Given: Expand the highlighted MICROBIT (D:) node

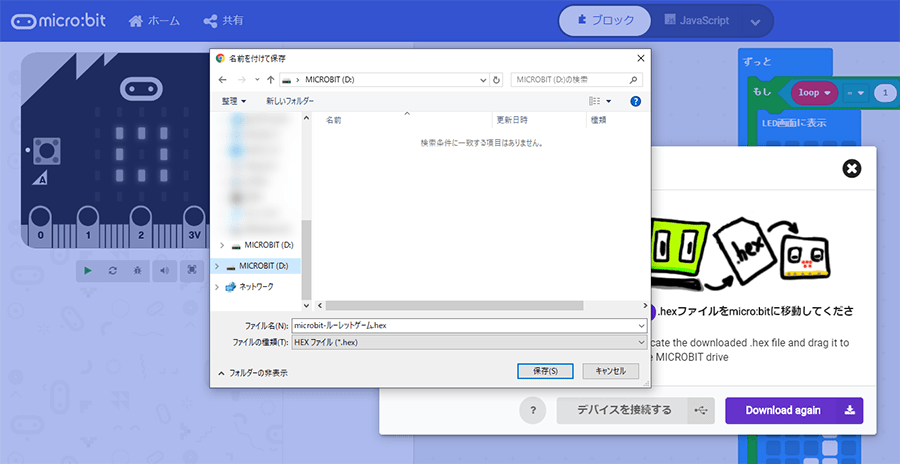Looking at the screenshot, I should 217,266.
